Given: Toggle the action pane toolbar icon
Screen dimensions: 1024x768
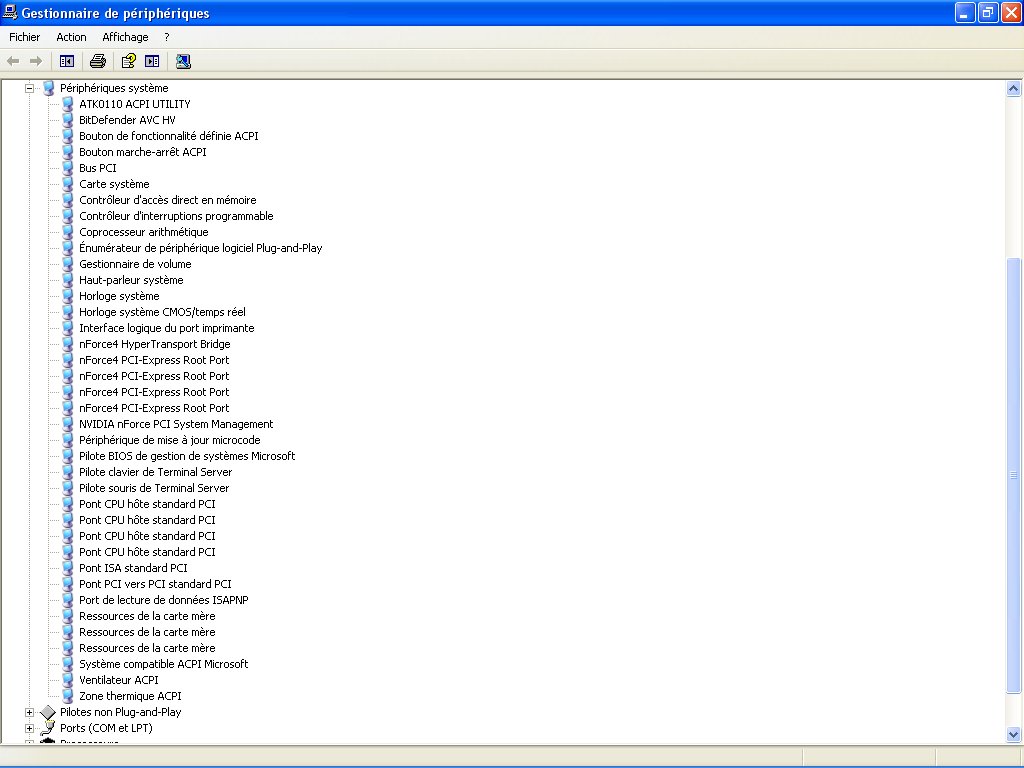Looking at the screenshot, I should (x=152, y=61).
